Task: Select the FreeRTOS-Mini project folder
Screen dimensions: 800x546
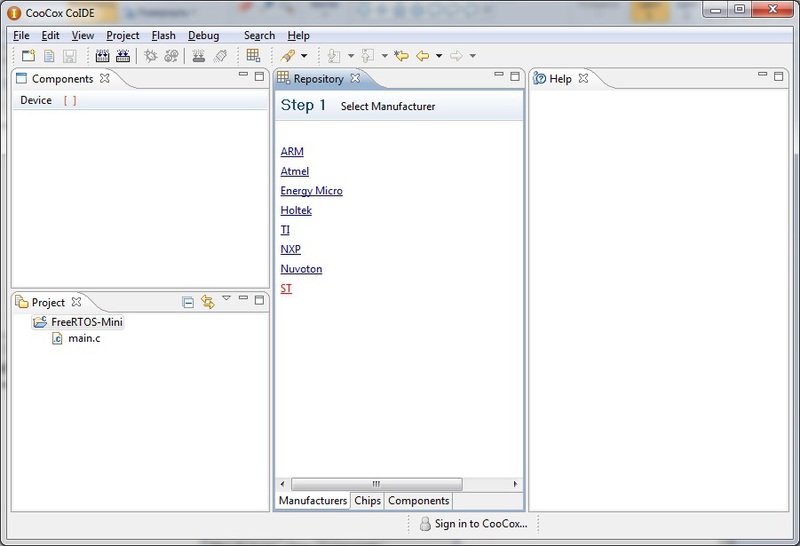Action: point(78,322)
